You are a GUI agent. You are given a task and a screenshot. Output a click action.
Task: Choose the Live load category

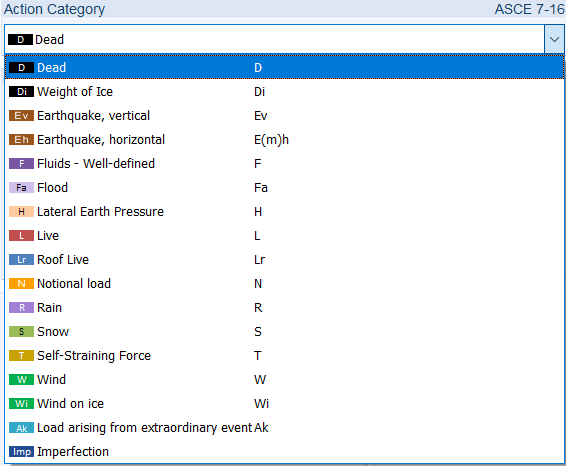[284, 236]
